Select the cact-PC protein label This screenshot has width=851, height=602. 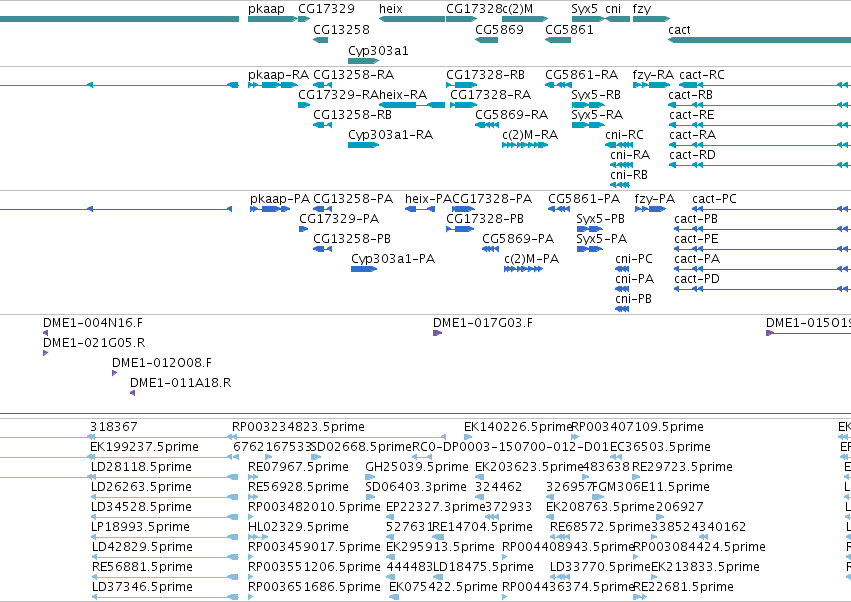point(714,199)
